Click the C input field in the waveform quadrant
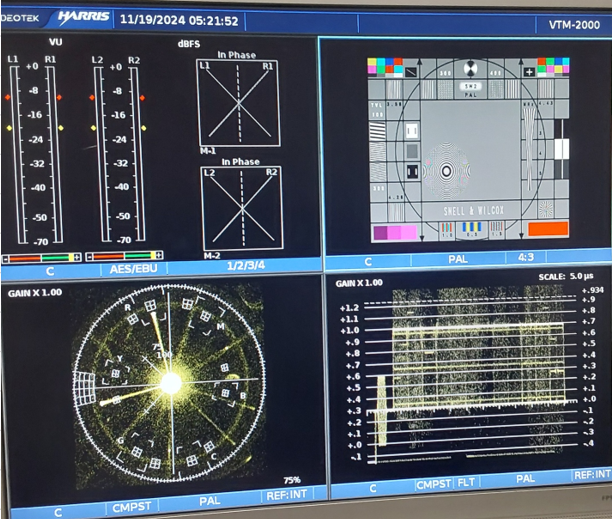 click(x=373, y=488)
